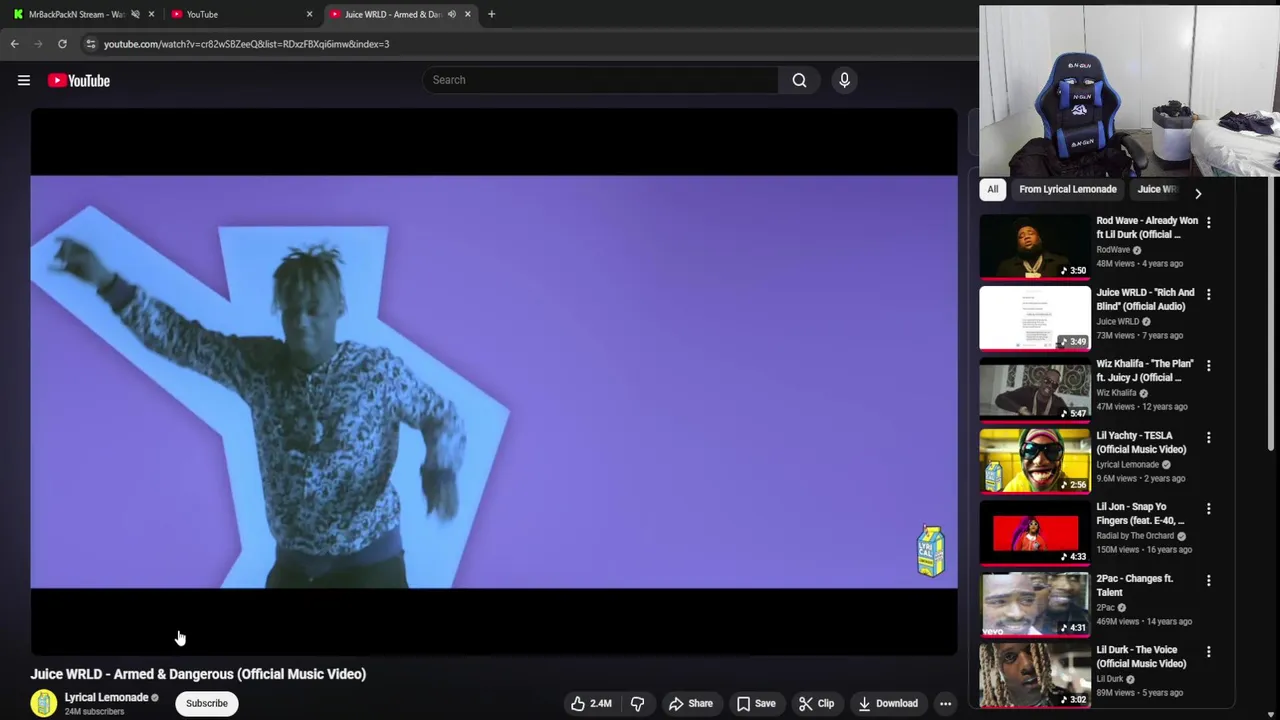Click Lil Jon Snap Yo Fingers title
Screen dimensions: 1280x720
[1140, 513]
